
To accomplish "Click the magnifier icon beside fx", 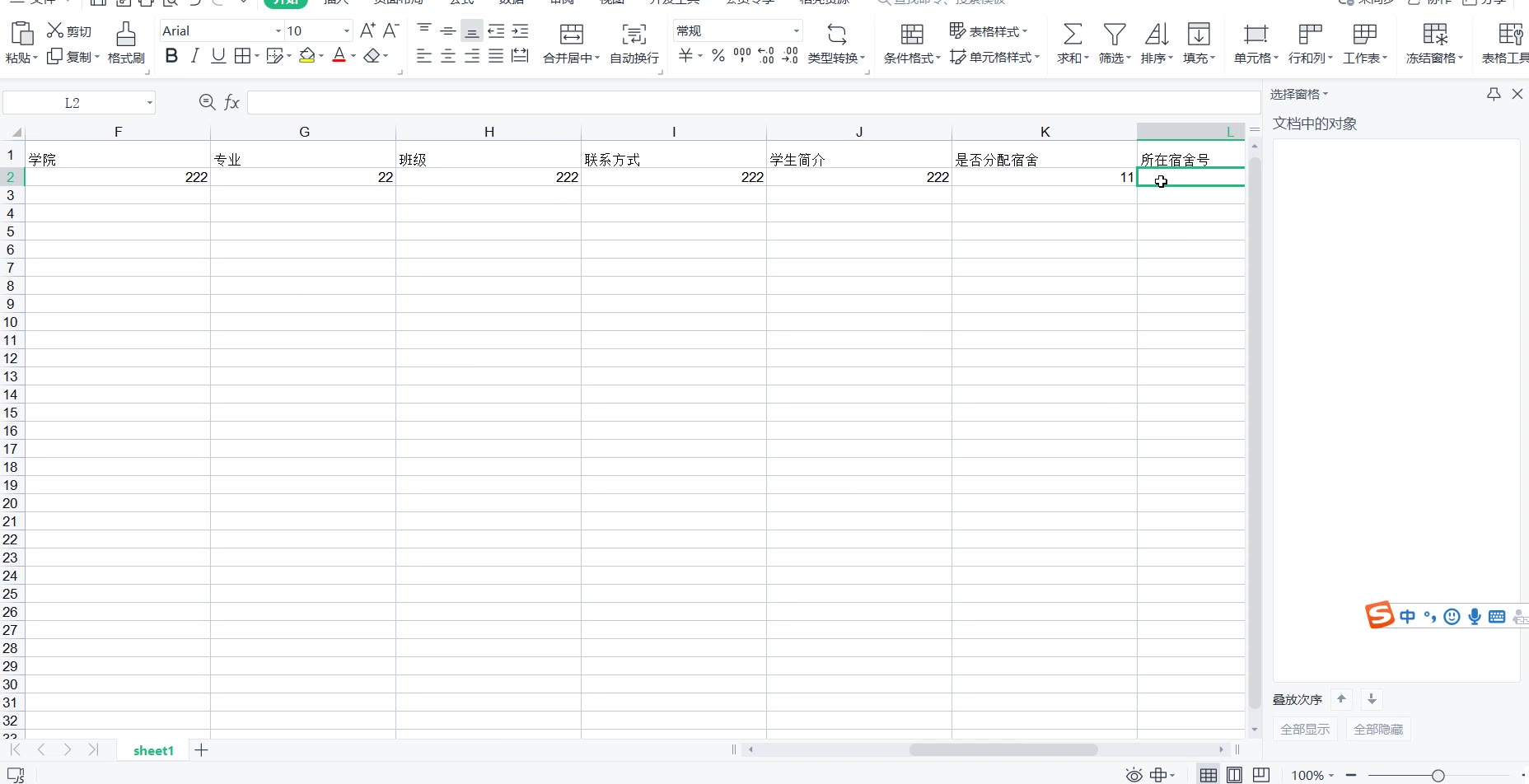I will point(207,102).
